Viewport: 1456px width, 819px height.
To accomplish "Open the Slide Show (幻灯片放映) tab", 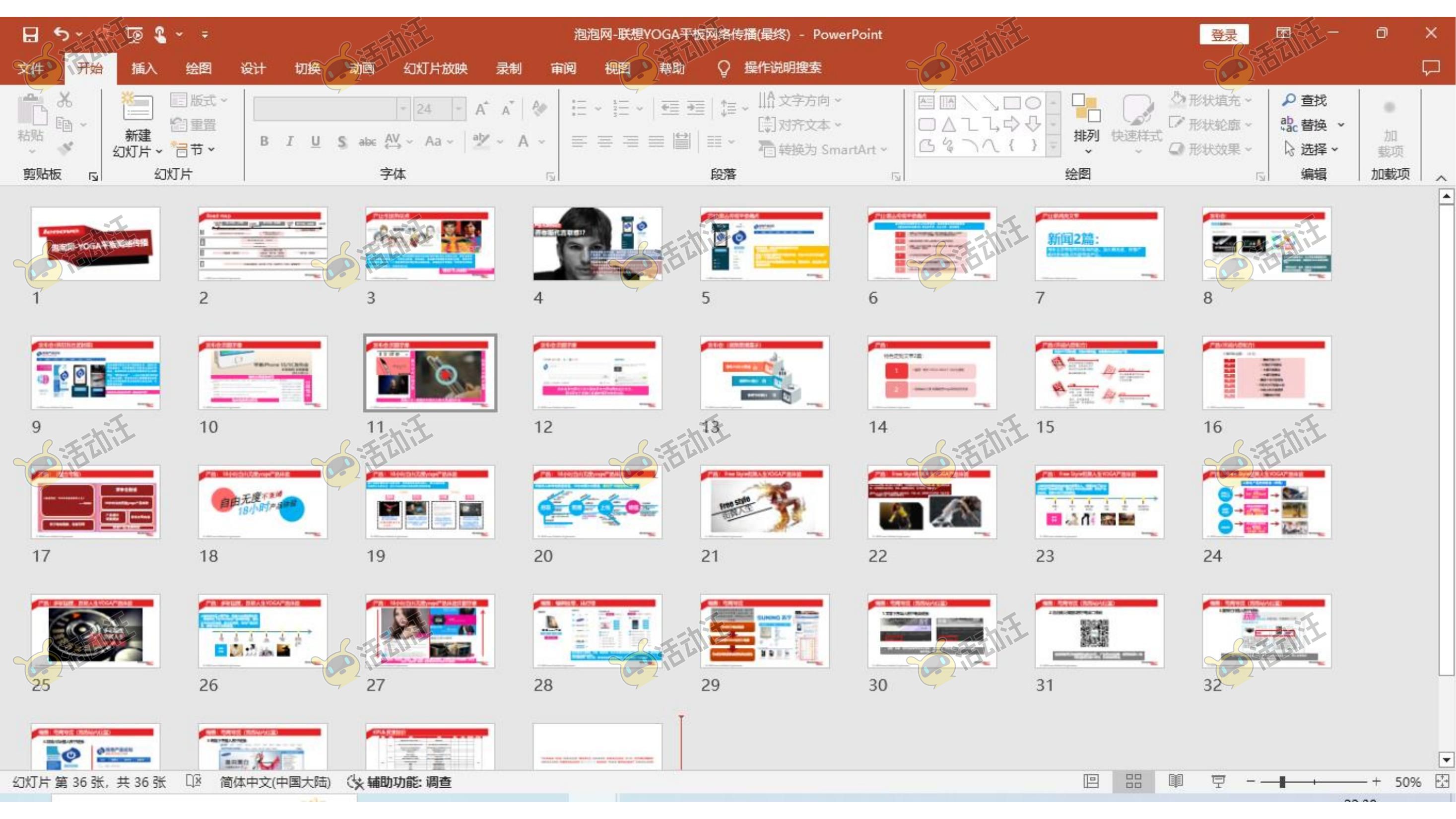I will click(x=435, y=68).
